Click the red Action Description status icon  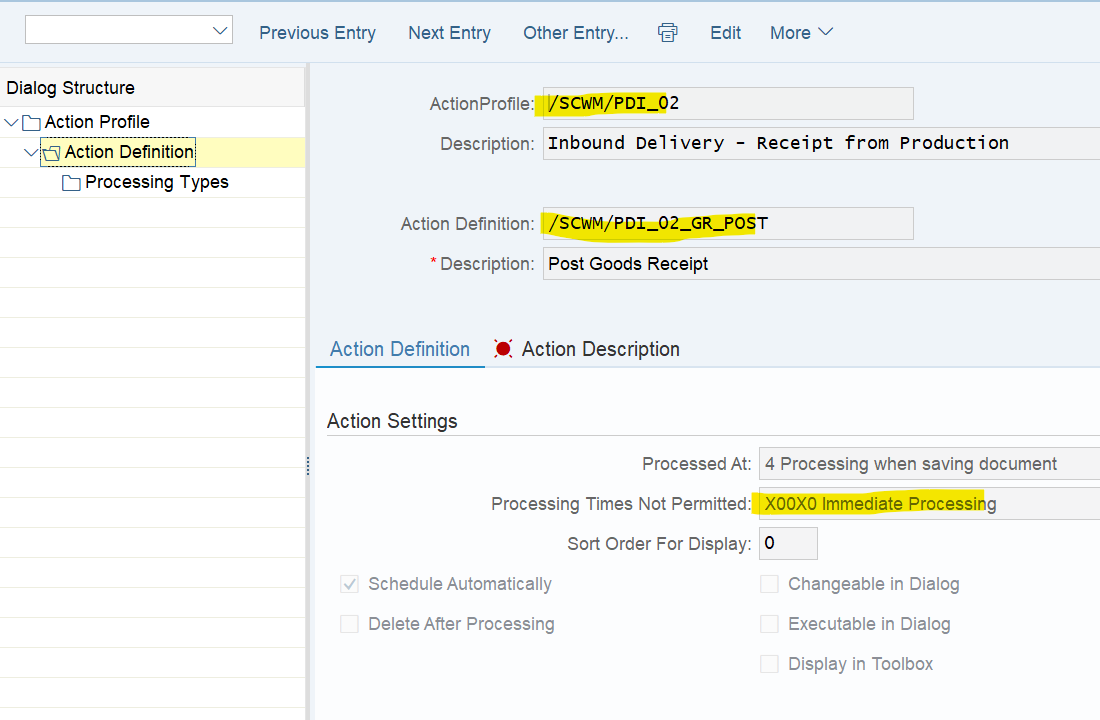point(503,349)
